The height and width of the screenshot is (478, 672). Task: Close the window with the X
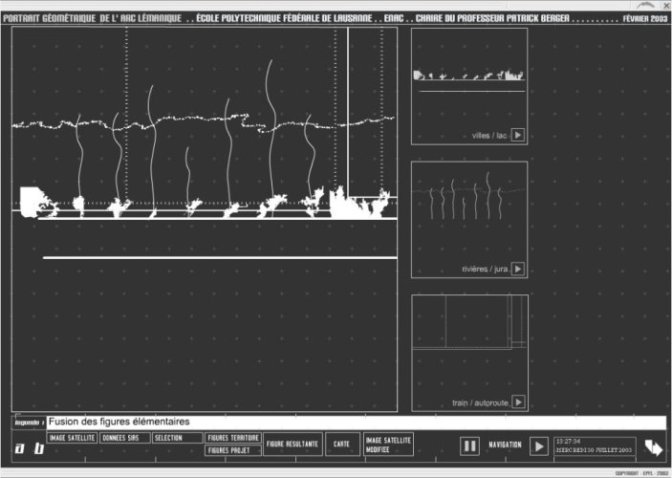click(666, 5)
